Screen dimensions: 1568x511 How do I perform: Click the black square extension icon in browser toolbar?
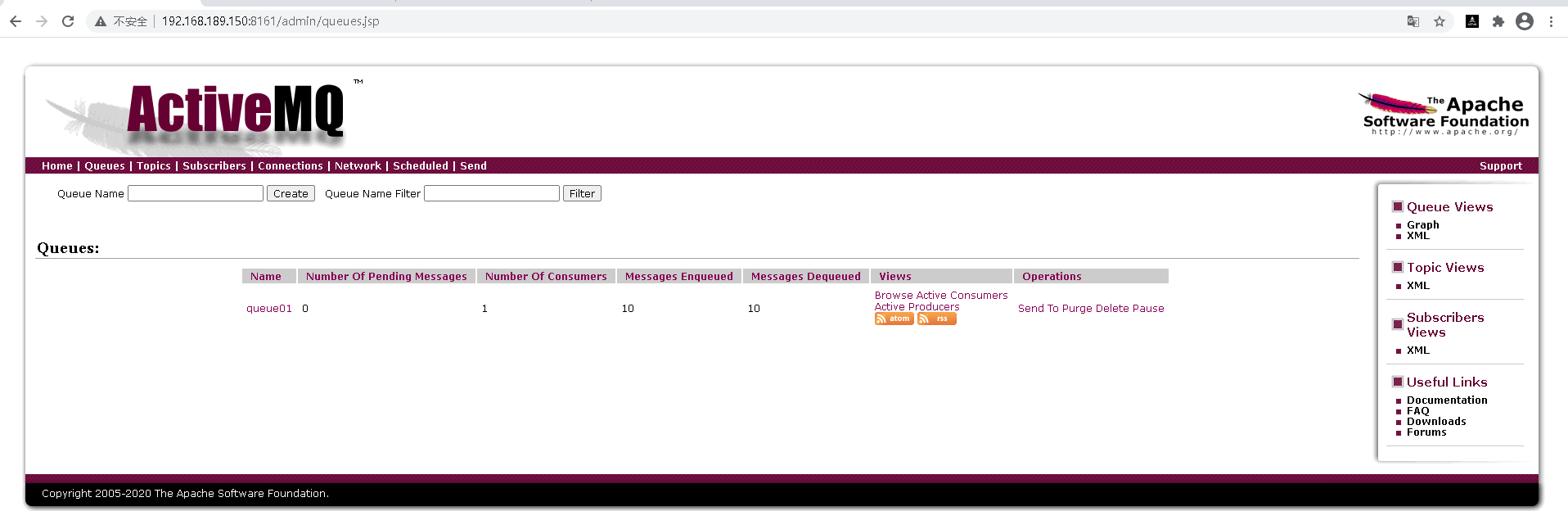click(x=1472, y=21)
